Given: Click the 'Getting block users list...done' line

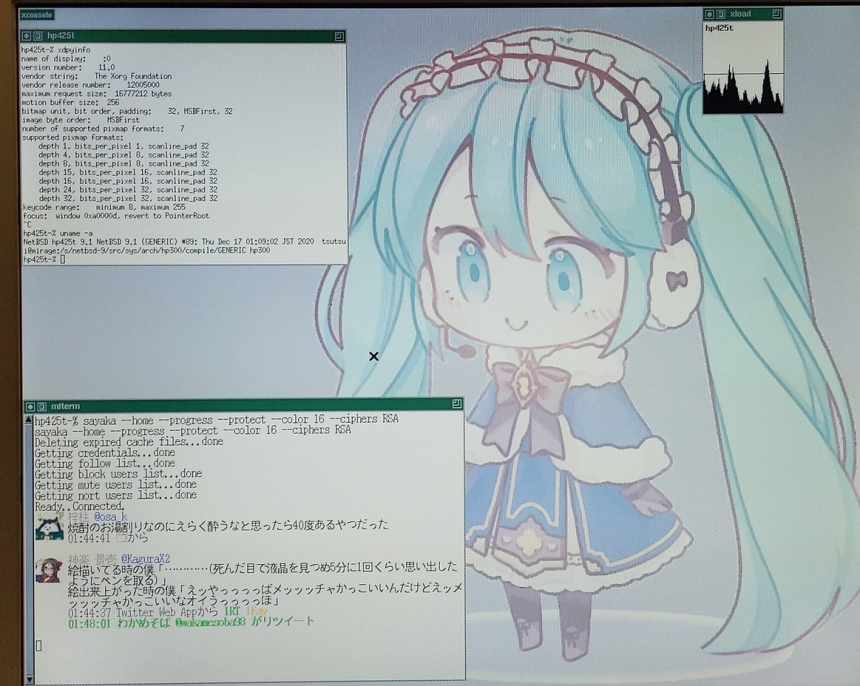Looking at the screenshot, I should pos(118,474).
